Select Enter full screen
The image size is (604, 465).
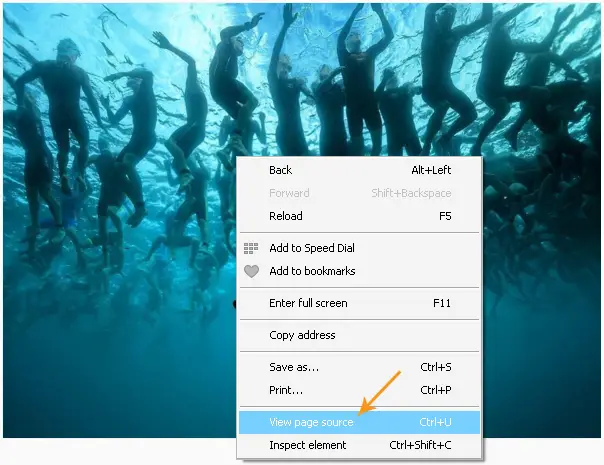click(x=359, y=303)
